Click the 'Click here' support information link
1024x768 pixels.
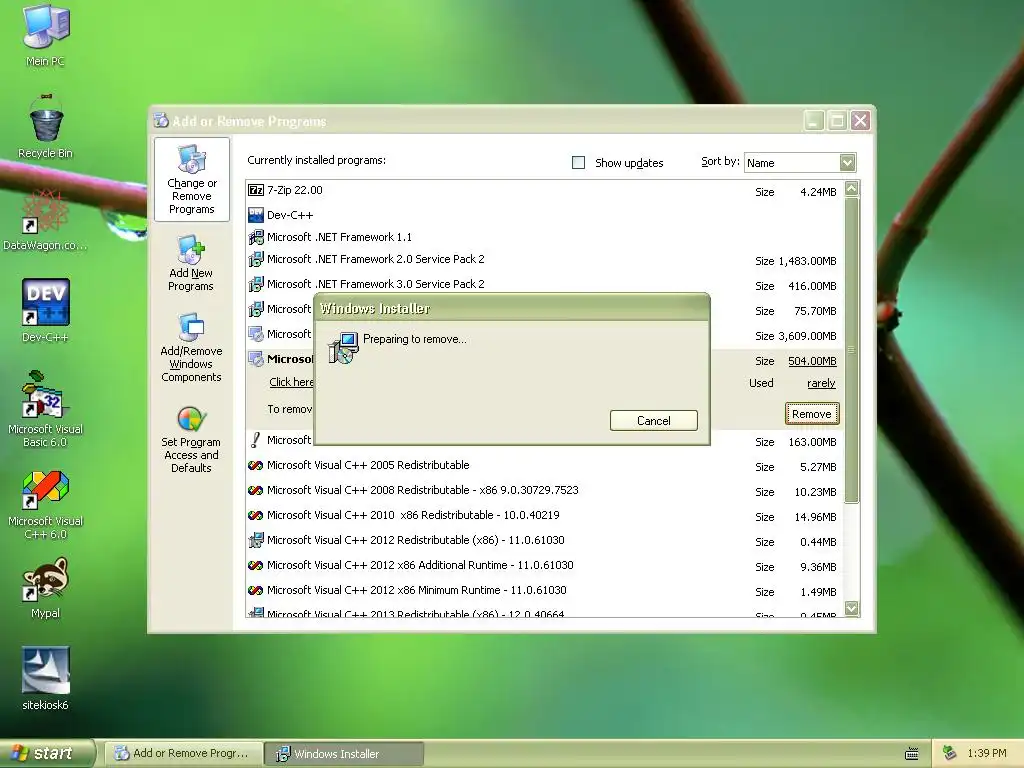[x=291, y=382]
